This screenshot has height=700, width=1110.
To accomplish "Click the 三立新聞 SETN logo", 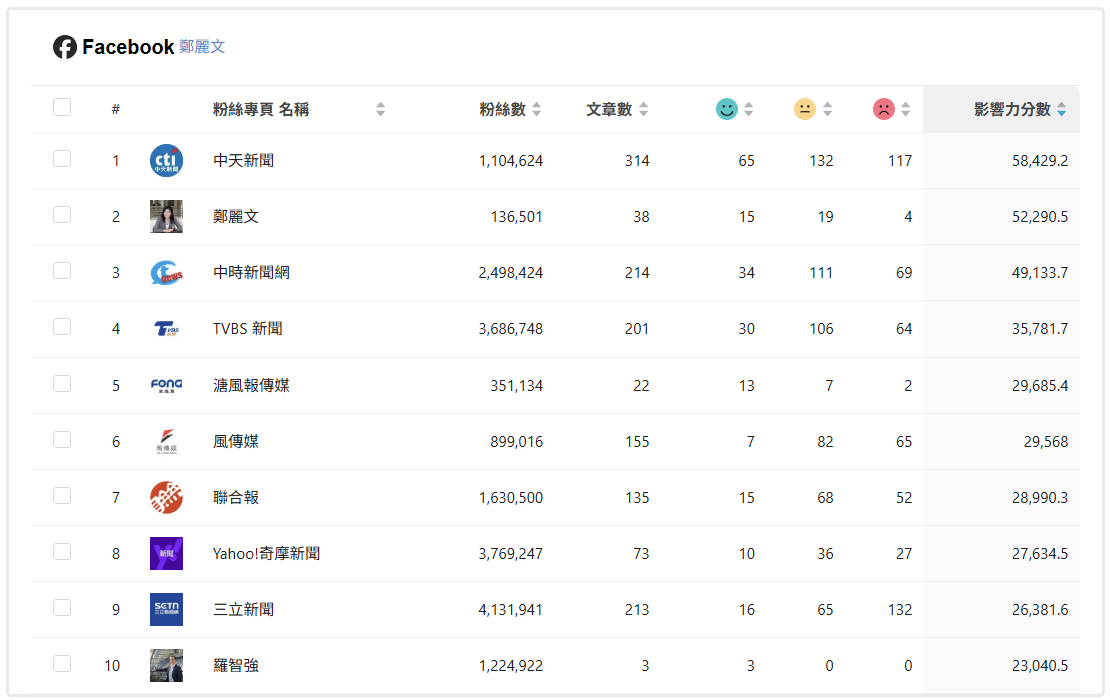I will pyautogui.click(x=166, y=609).
